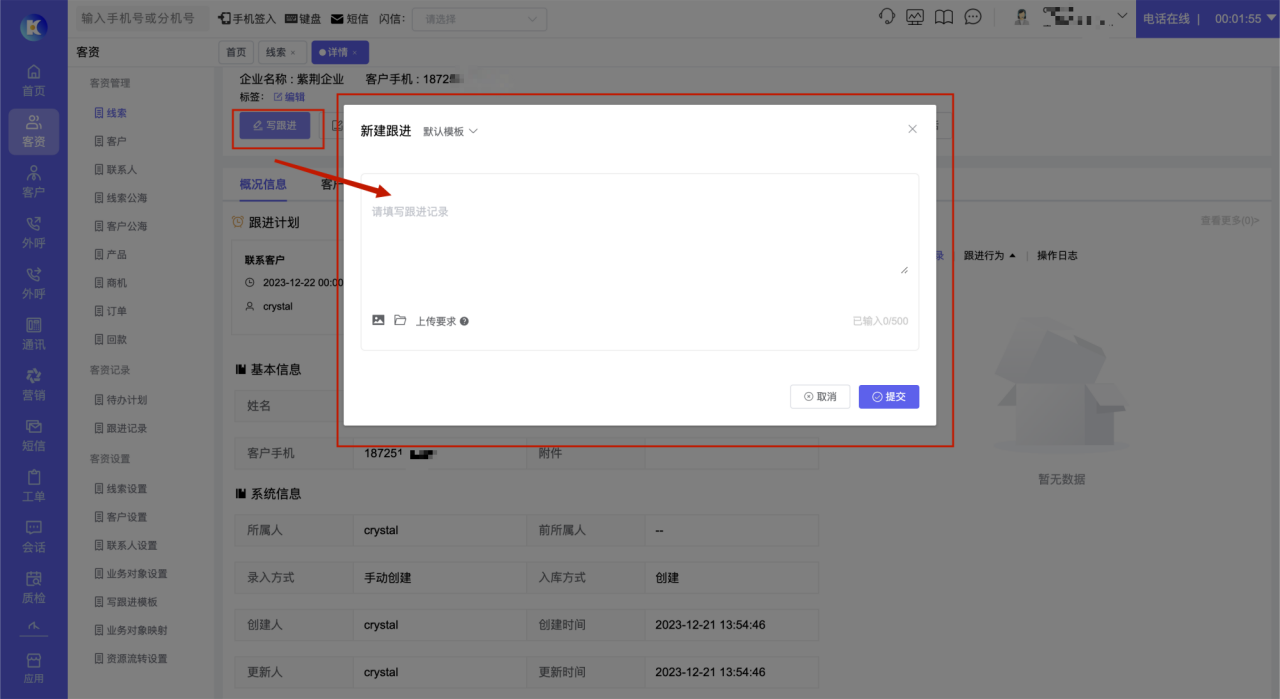The height and width of the screenshot is (699, 1280).
Task: Open the book documentation icon
Action: click(943, 18)
